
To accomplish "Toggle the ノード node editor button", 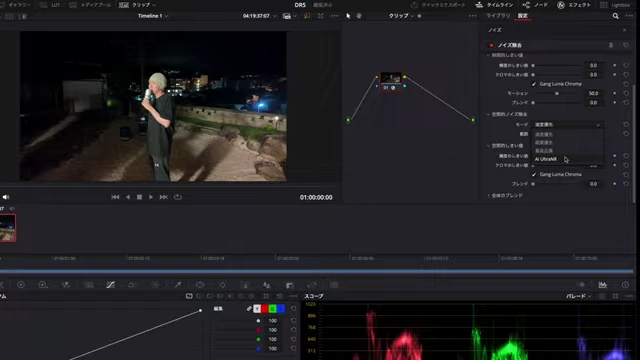I will coord(535,5).
